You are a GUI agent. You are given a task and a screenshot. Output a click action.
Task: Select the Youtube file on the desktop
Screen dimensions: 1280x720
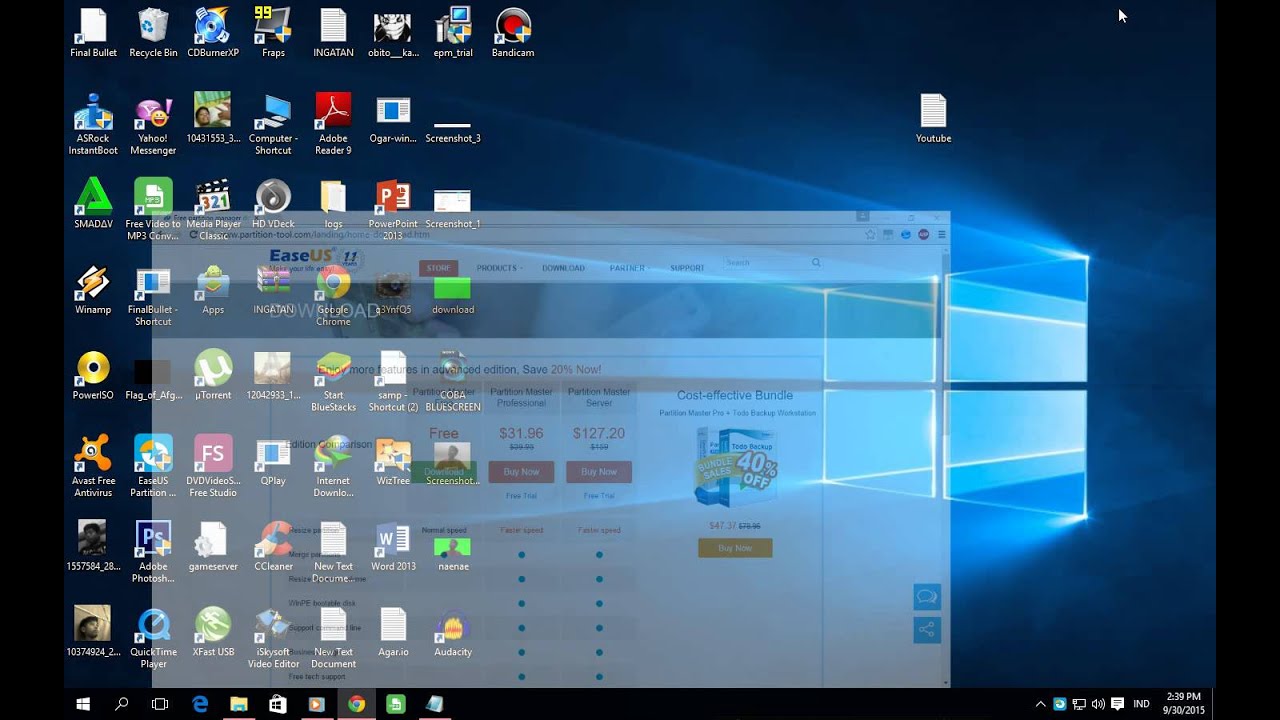pos(933,118)
